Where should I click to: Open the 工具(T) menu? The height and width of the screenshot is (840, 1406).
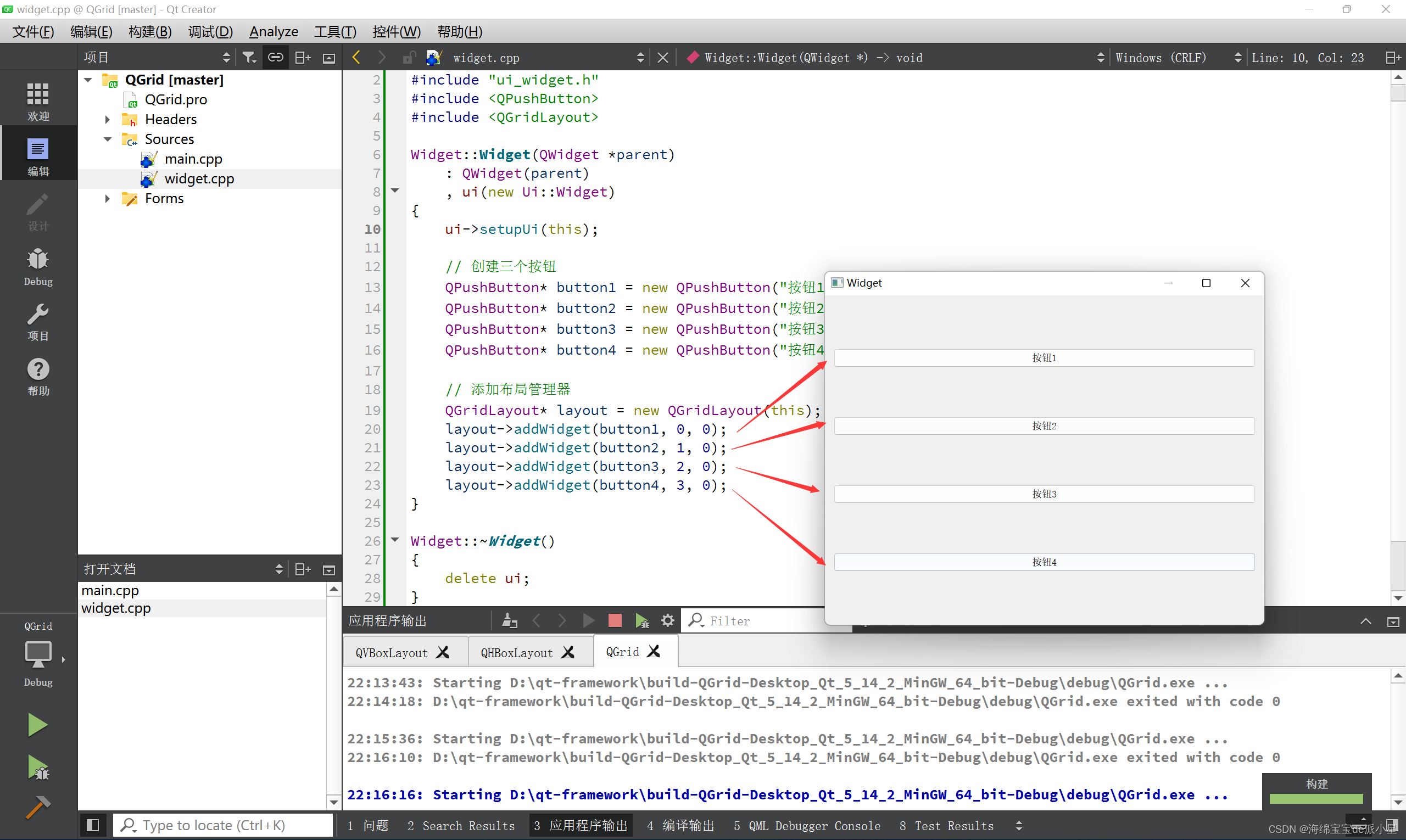(x=335, y=31)
